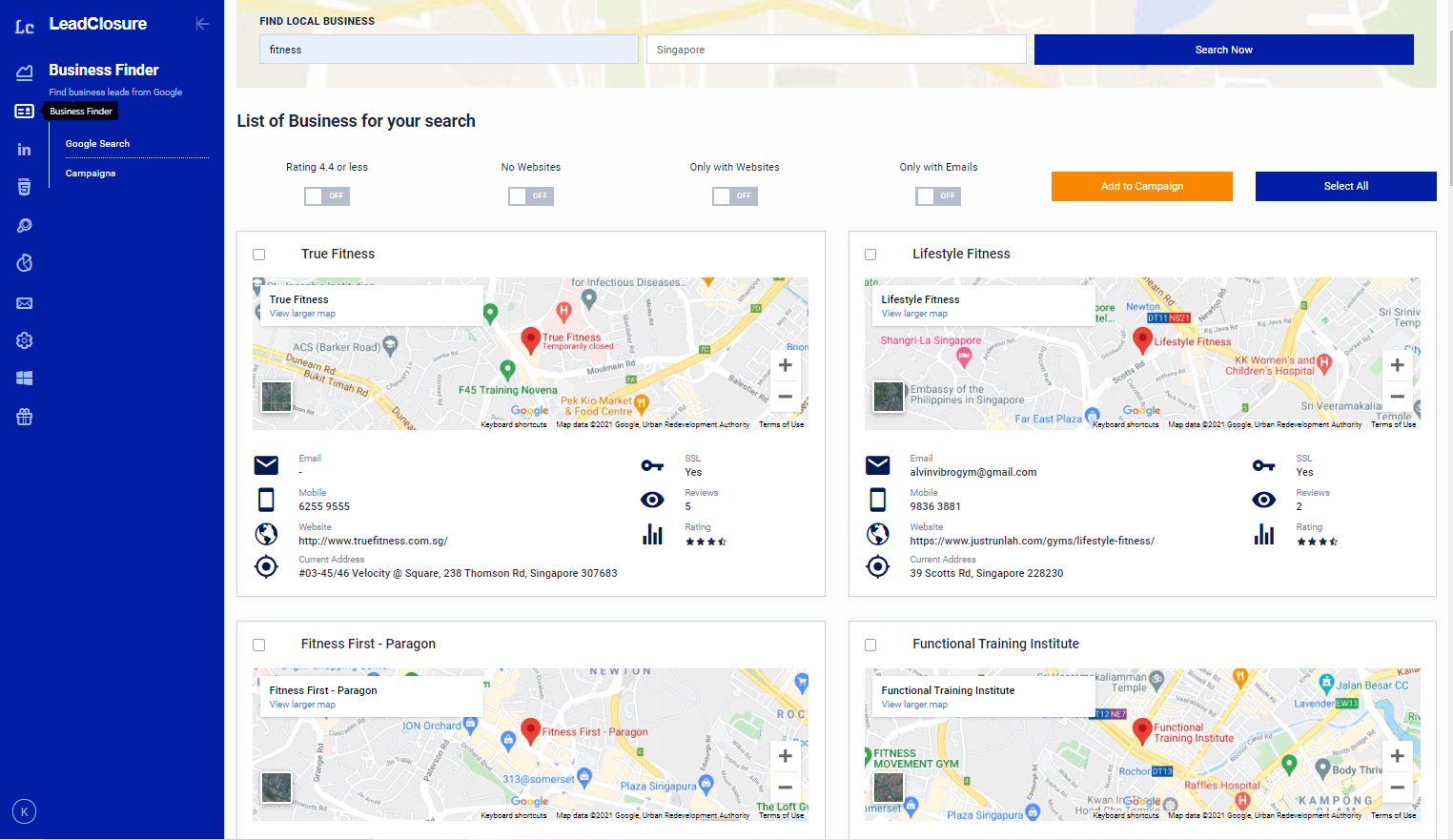Zoom out on the True Fitness map
The image size is (1453, 840).
click(785, 396)
